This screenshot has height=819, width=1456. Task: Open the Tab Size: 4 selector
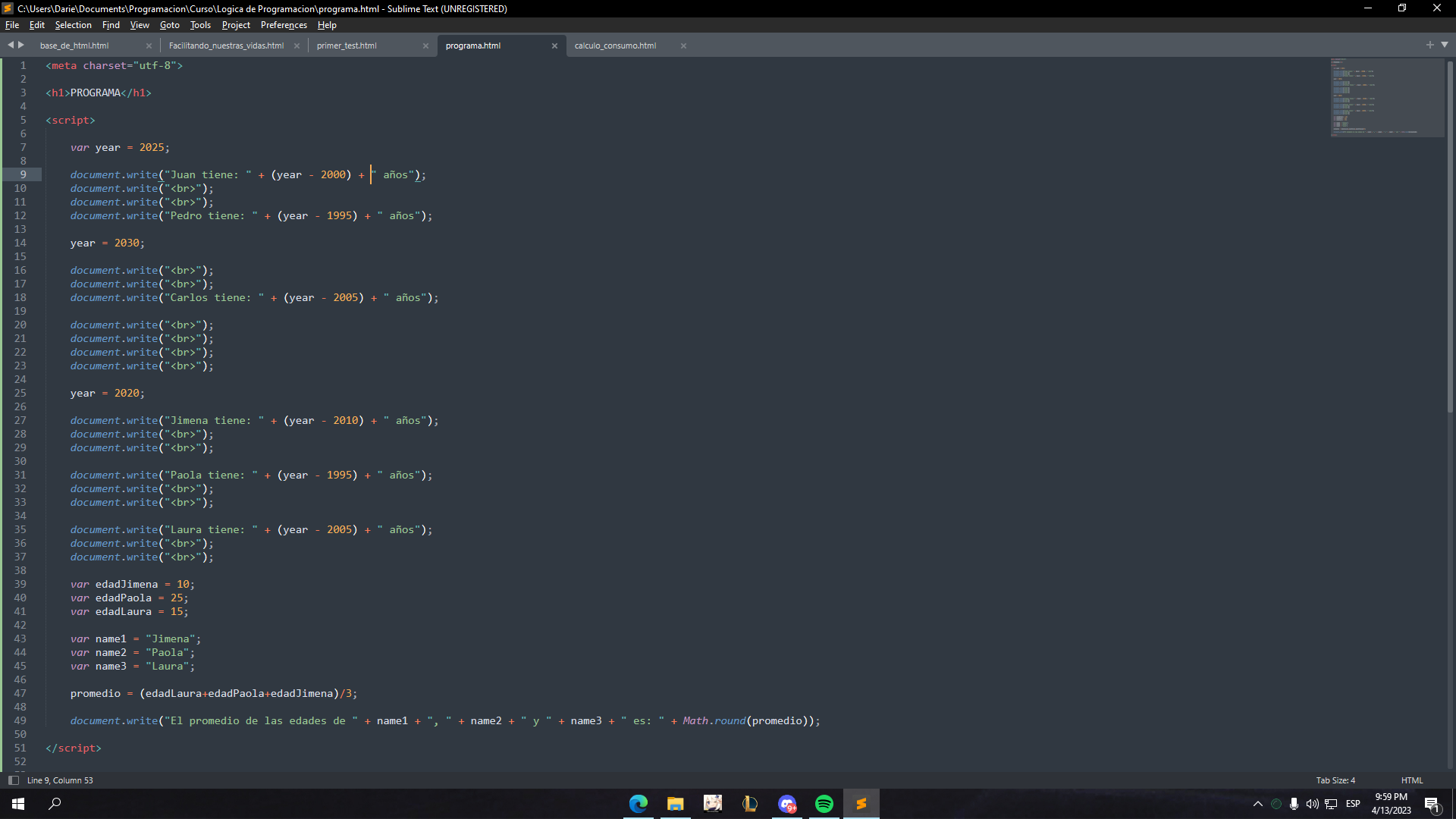coord(1335,780)
